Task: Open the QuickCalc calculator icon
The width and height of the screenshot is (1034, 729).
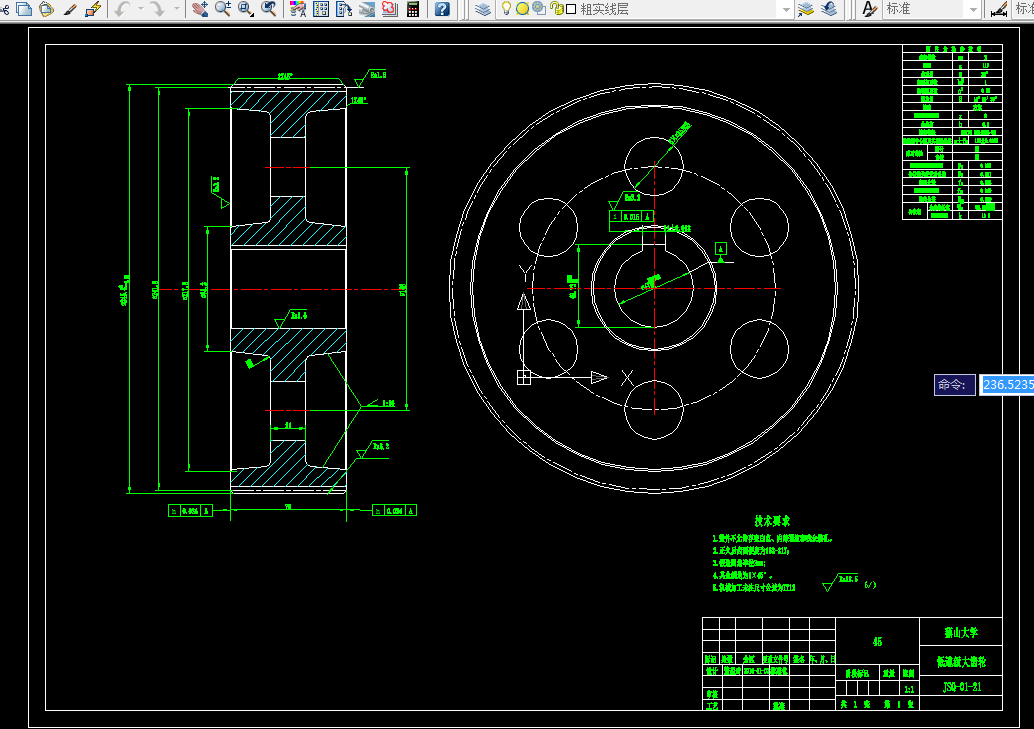Action: tap(413, 9)
